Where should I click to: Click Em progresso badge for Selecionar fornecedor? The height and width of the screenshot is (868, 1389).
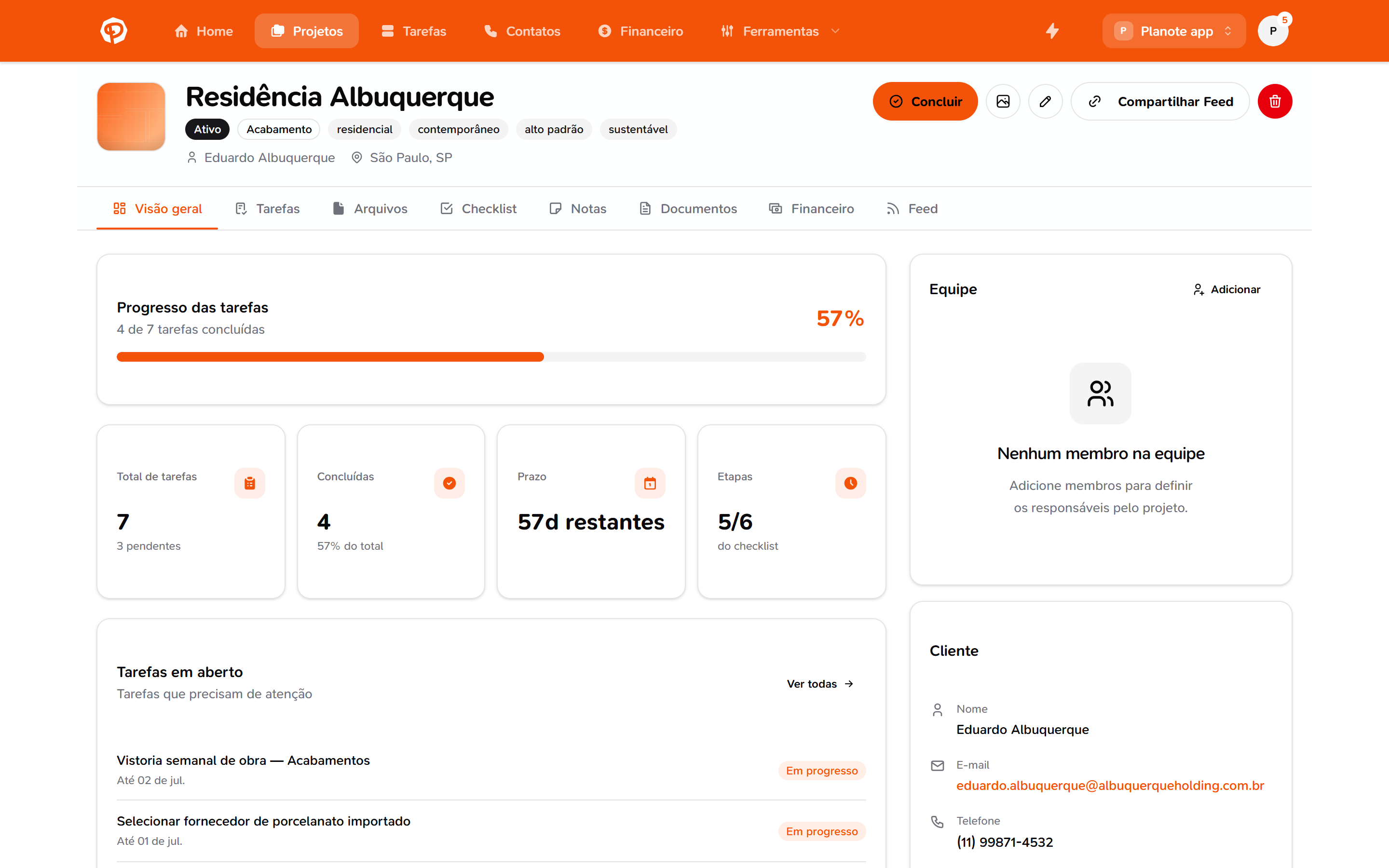tap(822, 832)
